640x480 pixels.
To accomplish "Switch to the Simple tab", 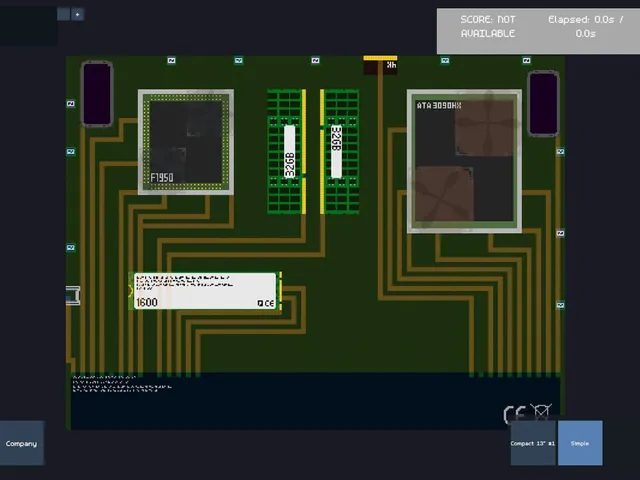I will (580, 443).
